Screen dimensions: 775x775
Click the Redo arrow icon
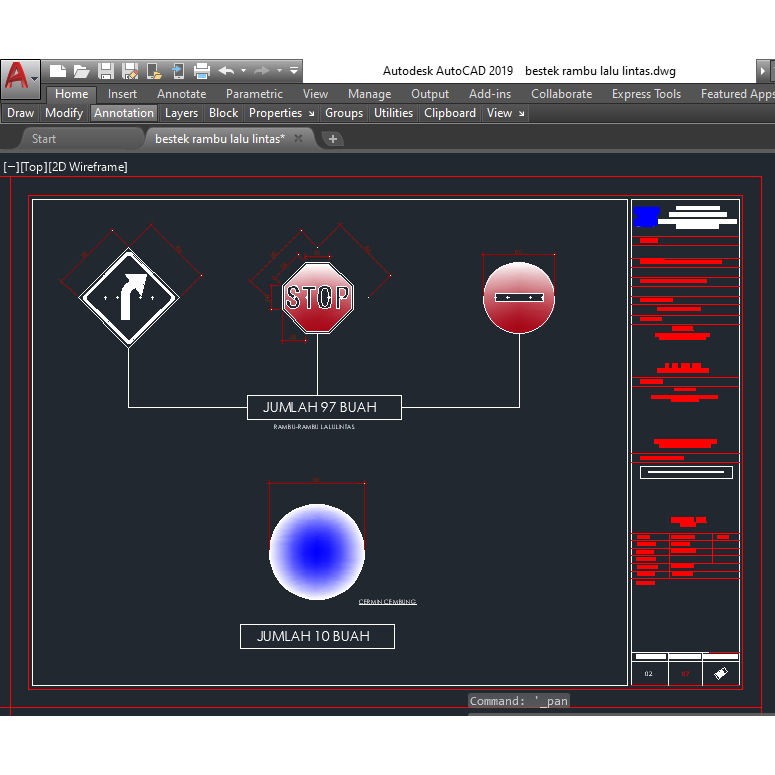coord(261,71)
